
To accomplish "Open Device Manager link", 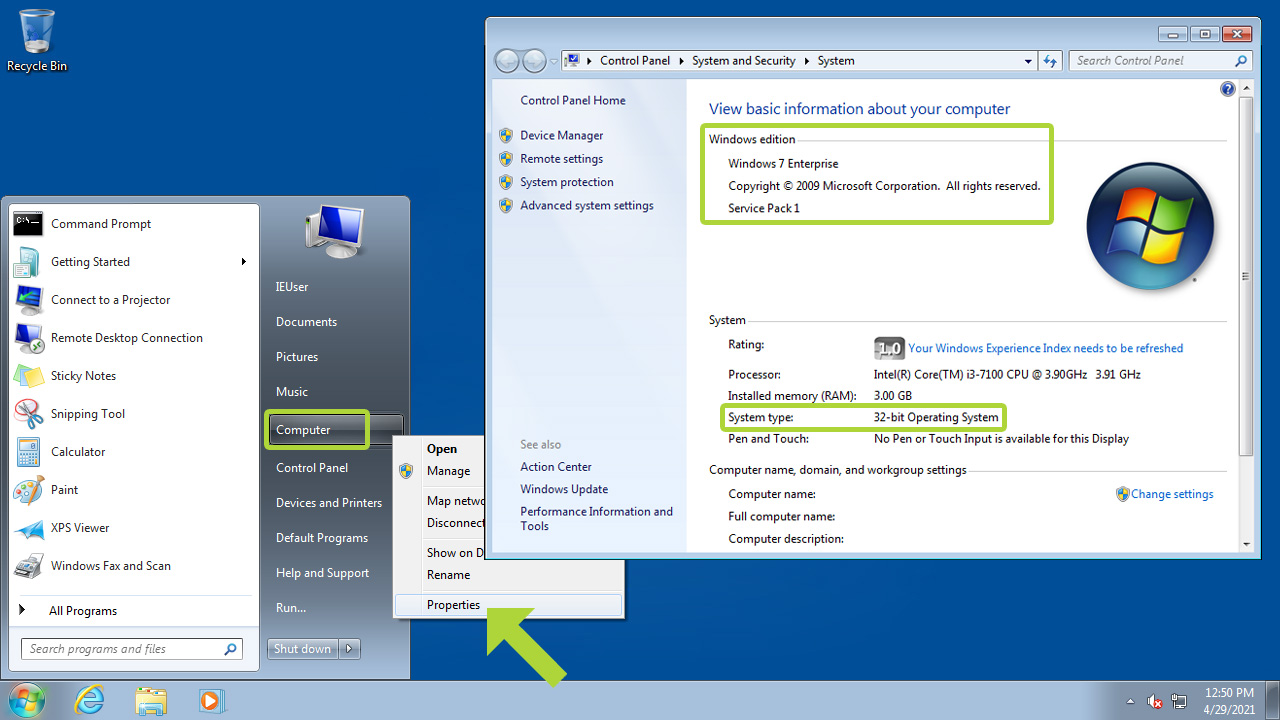I will point(561,136).
